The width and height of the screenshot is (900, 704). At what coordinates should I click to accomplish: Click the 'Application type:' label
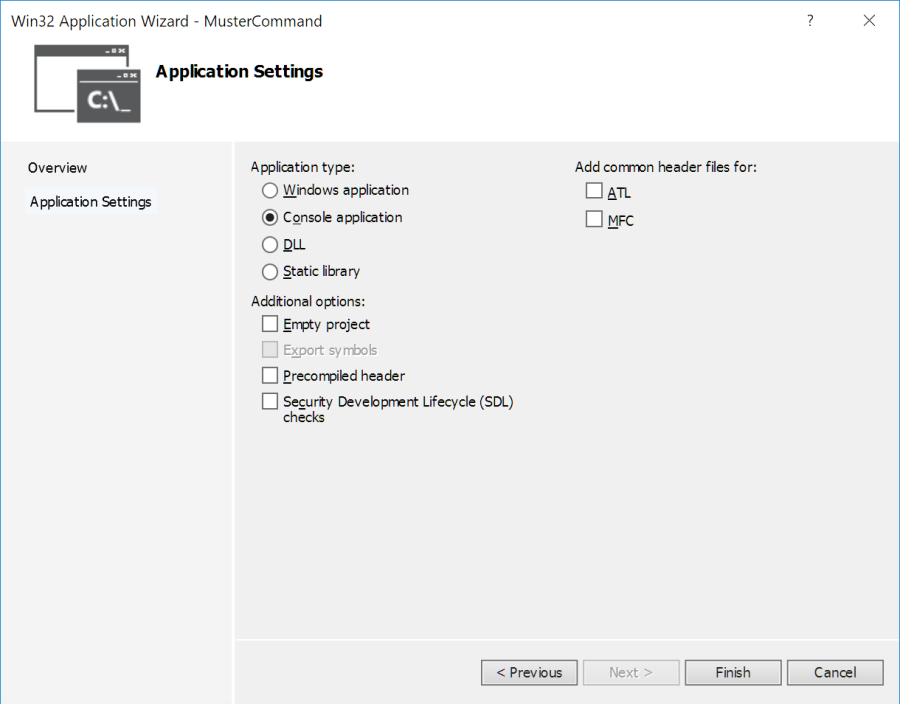coord(302,167)
